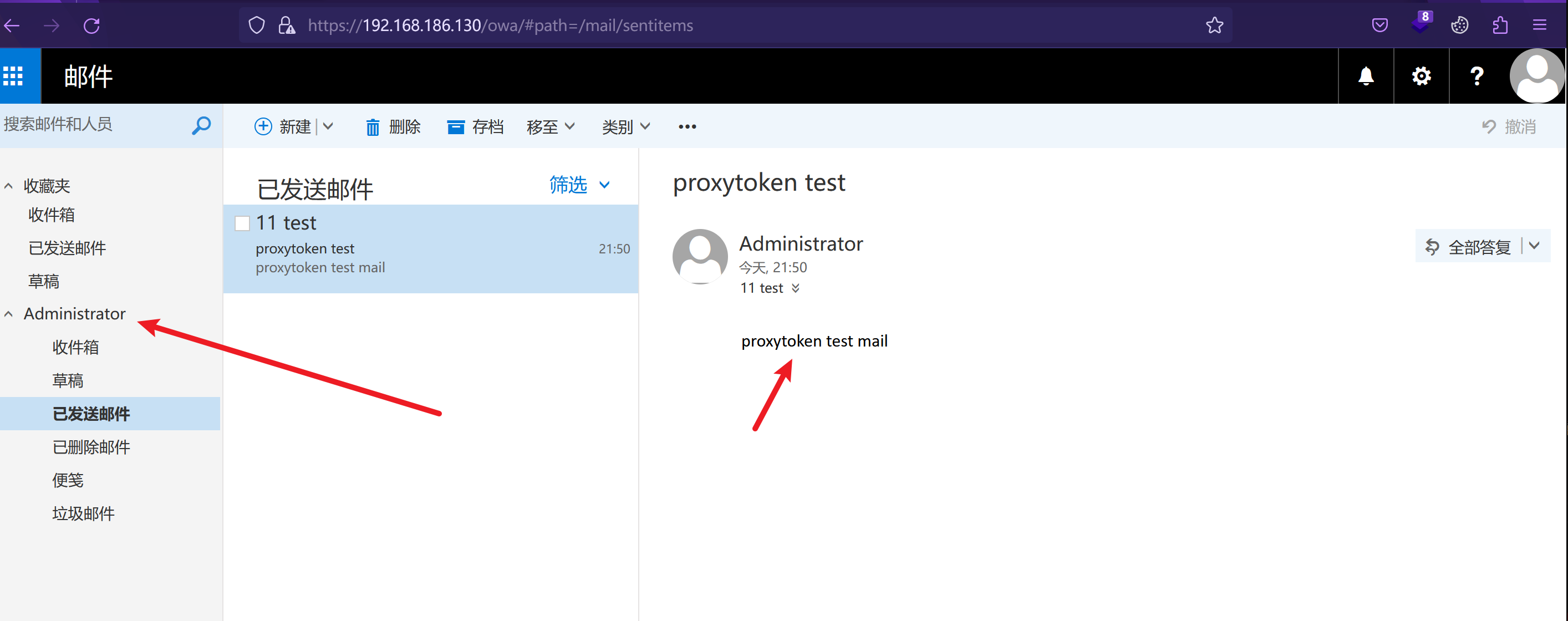Reload the page in browser
Screen dimensions: 1568x621
pos(91,26)
